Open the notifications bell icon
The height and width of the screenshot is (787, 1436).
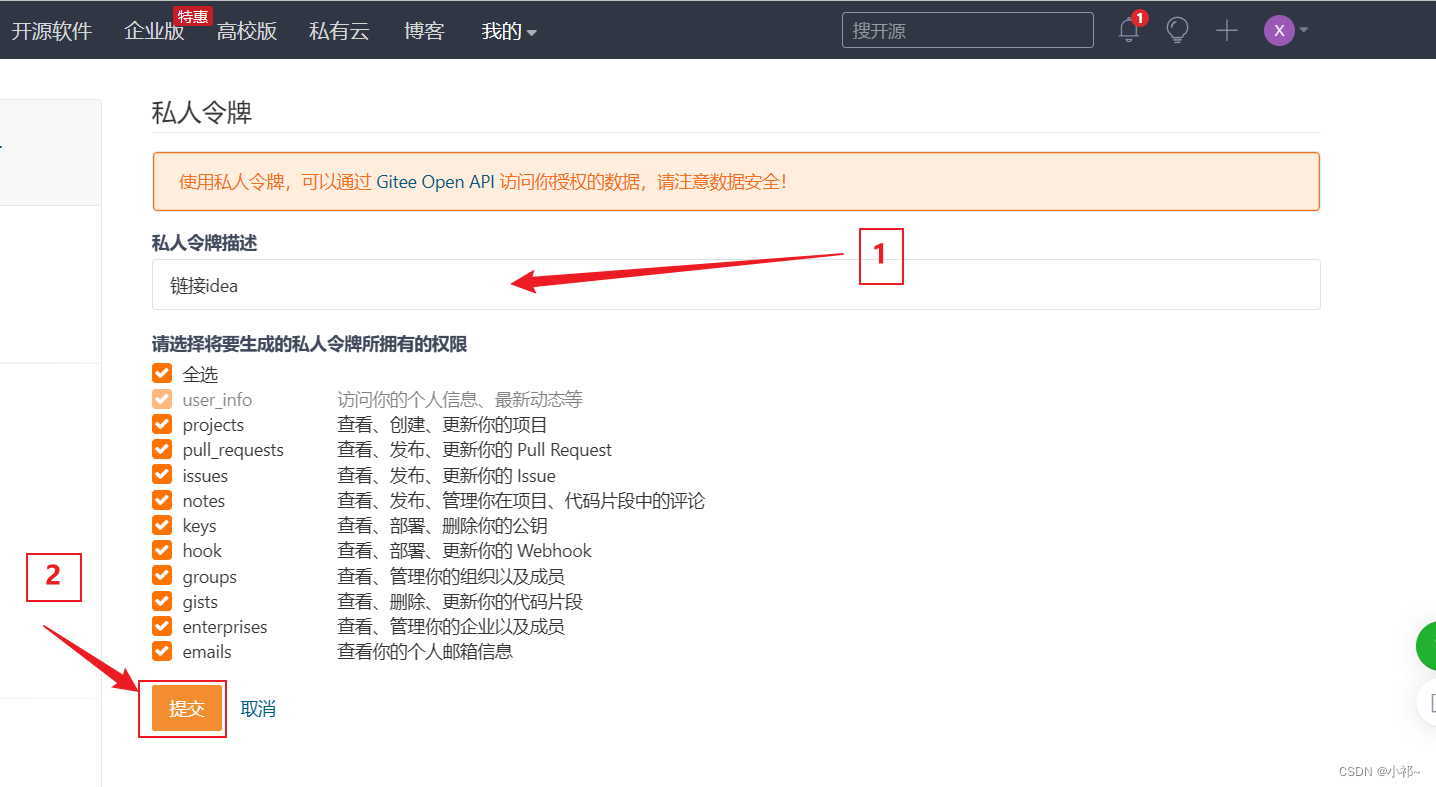click(1129, 30)
